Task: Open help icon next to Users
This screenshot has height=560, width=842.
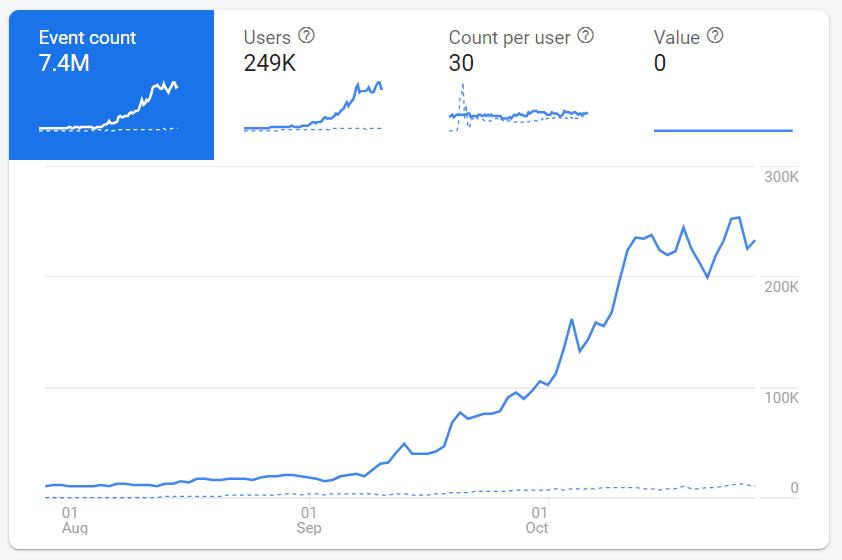Action: click(x=306, y=36)
